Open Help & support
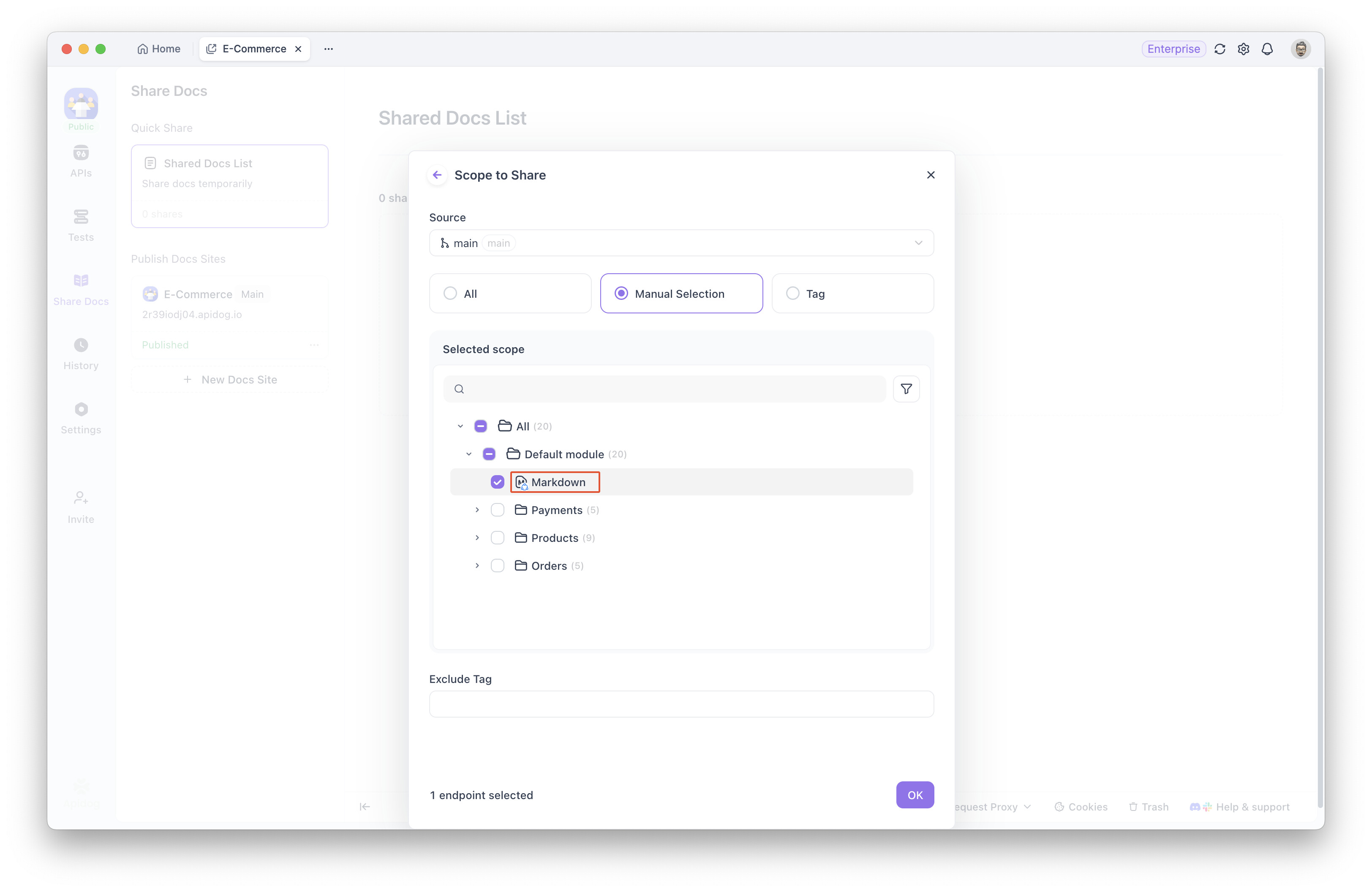1372x892 pixels. tap(1239, 807)
